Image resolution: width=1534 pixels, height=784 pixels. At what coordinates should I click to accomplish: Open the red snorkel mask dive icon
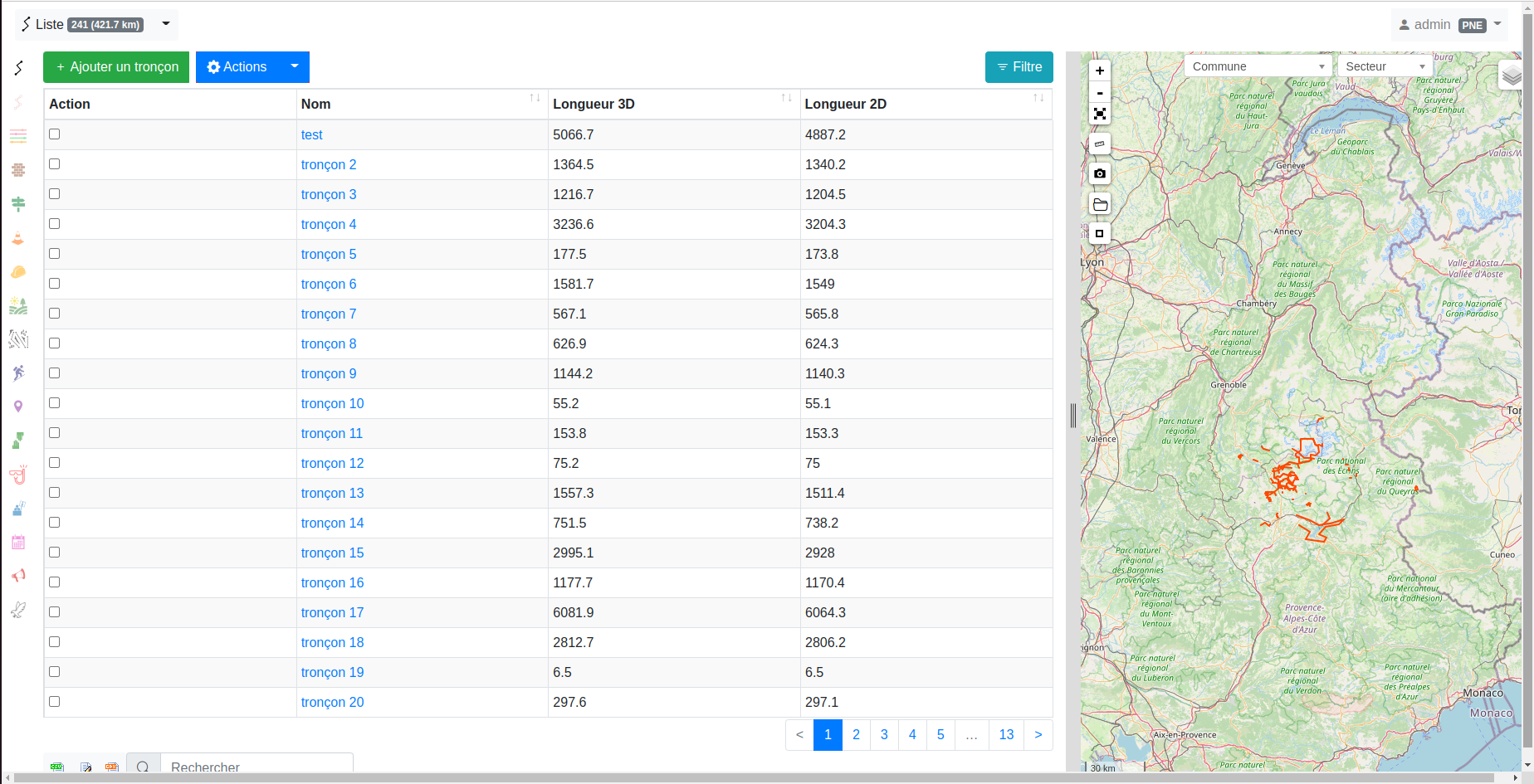(x=18, y=475)
